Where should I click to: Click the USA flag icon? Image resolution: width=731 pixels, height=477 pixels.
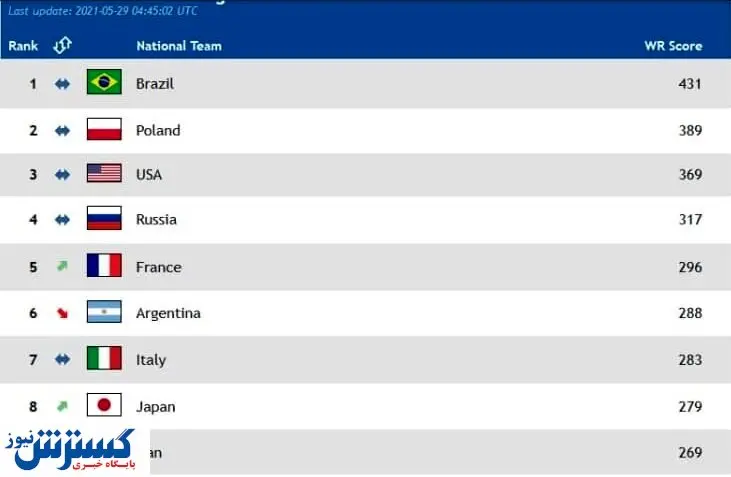click(x=104, y=174)
